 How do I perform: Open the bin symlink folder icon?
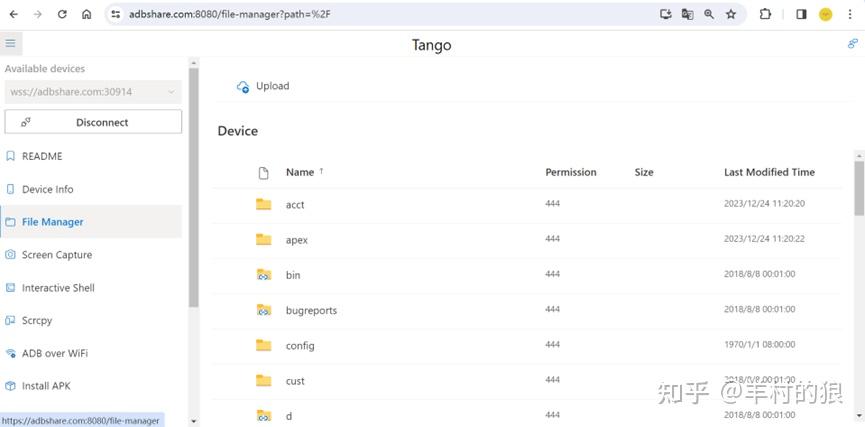point(264,275)
